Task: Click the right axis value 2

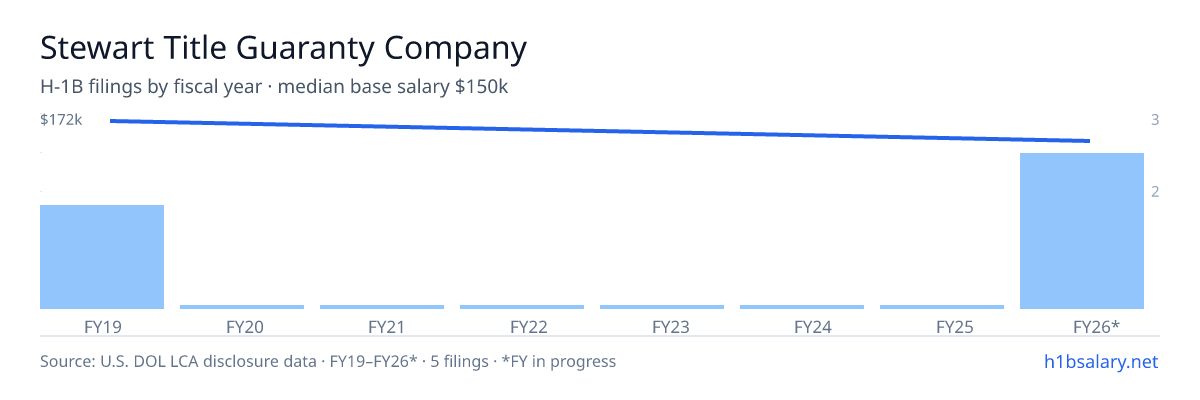Action: 1155,191
